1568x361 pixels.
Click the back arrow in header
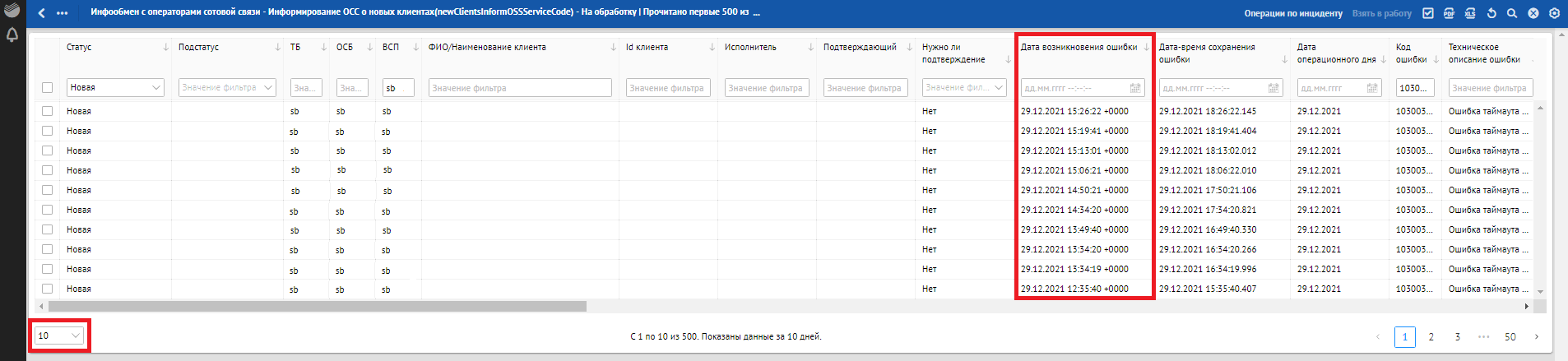(42, 13)
